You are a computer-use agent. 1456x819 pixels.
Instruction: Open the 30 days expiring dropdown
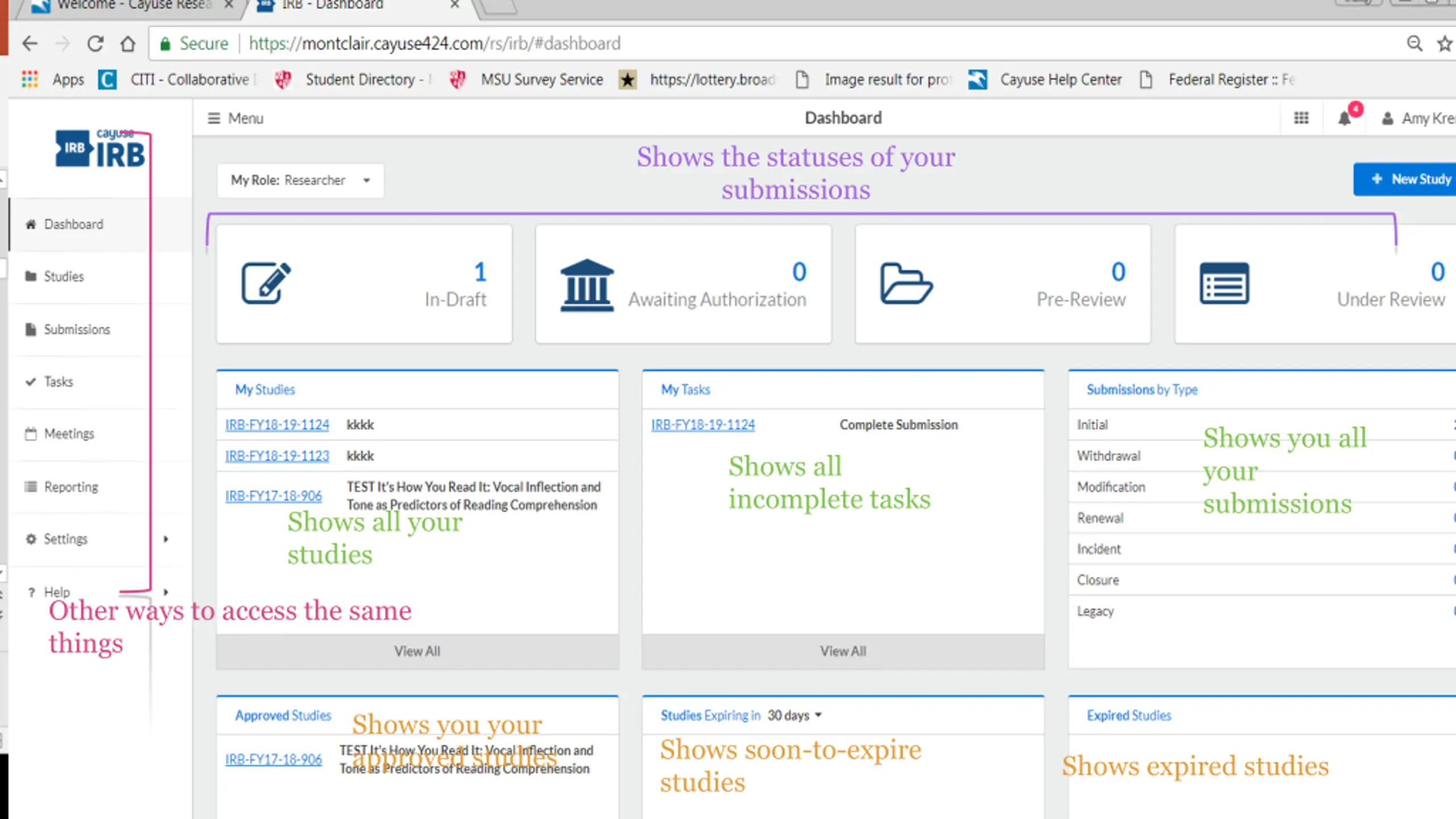(795, 715)
